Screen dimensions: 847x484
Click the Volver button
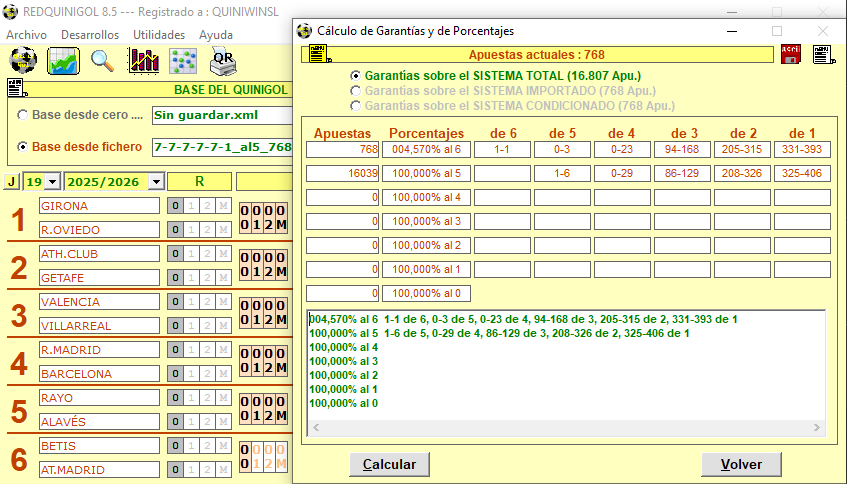tap(741, 465)
